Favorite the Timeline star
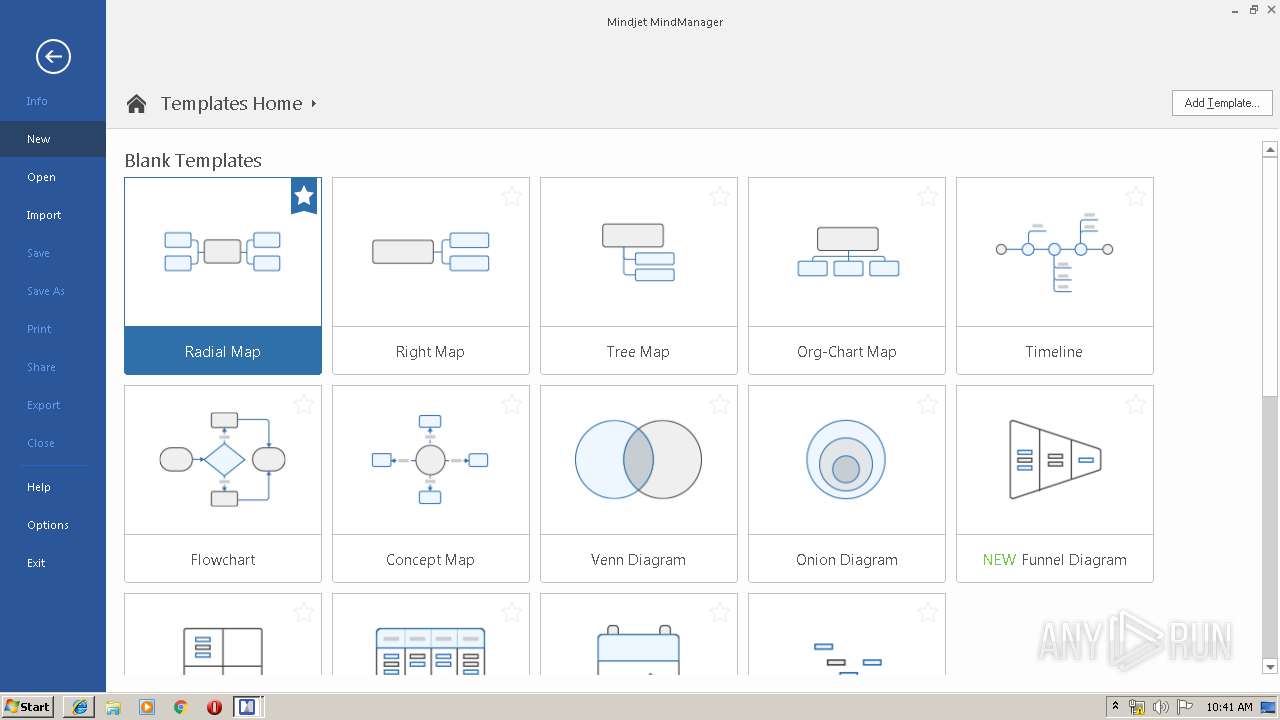The image size is (1280, 720). [x=1136, y=197]
